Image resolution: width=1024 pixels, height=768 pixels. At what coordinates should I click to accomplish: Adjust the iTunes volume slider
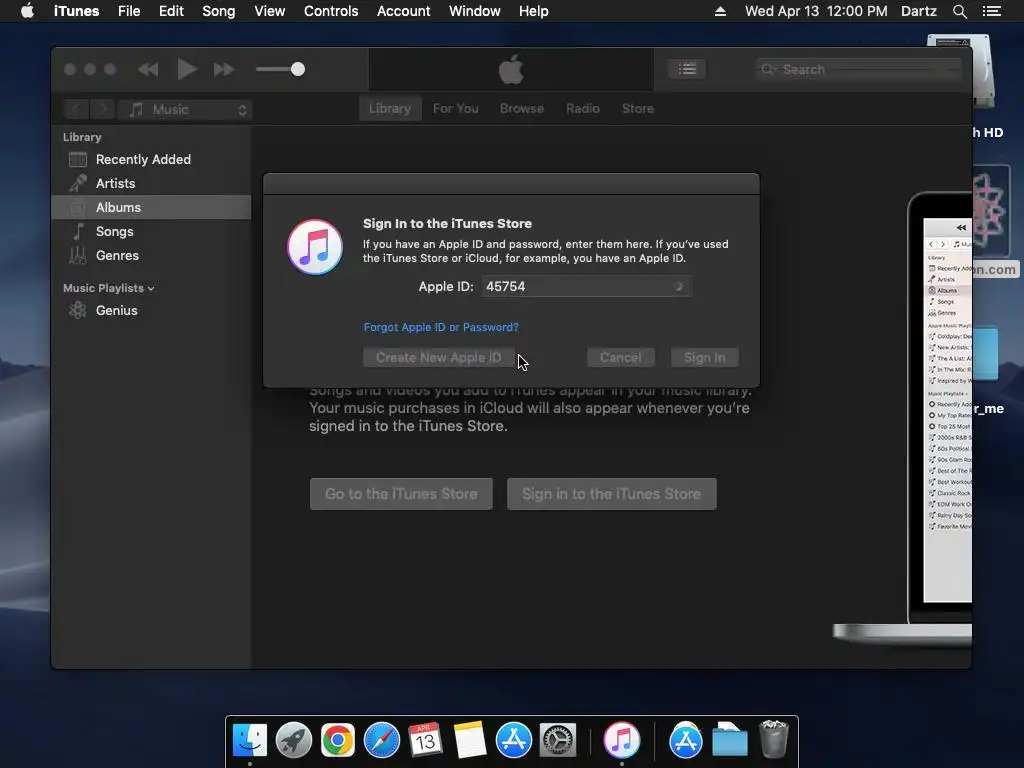280,69
